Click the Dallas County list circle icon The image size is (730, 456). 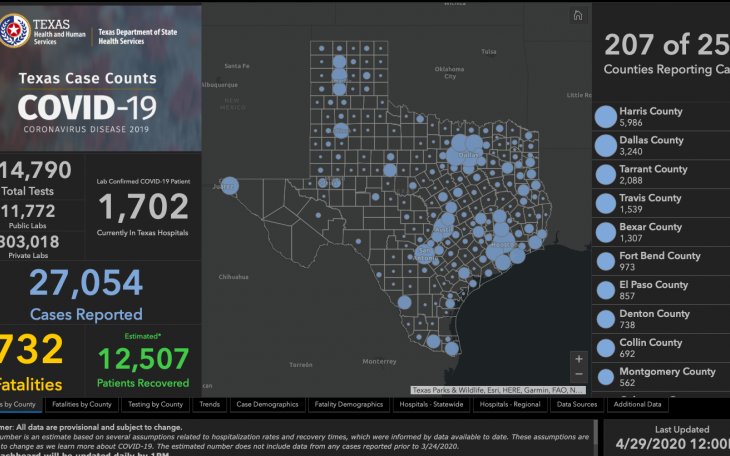pos(605,146)
